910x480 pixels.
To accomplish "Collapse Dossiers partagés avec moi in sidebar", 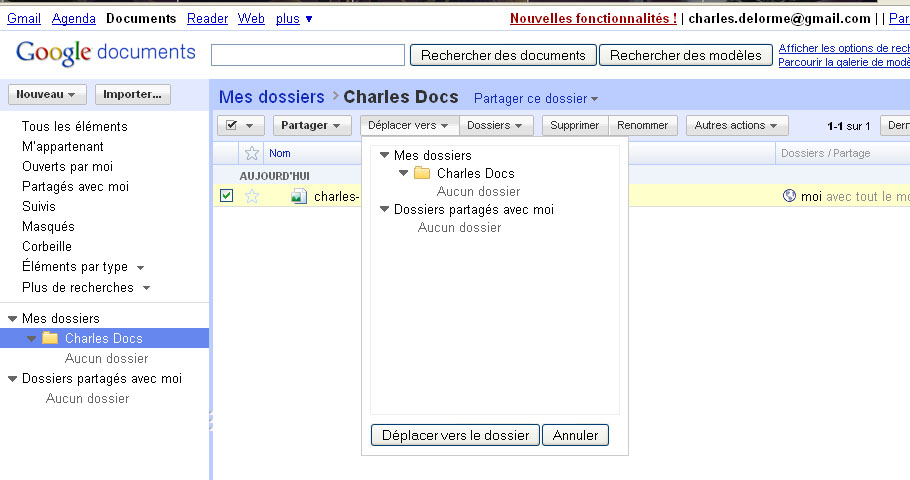I will coord(12,379).
